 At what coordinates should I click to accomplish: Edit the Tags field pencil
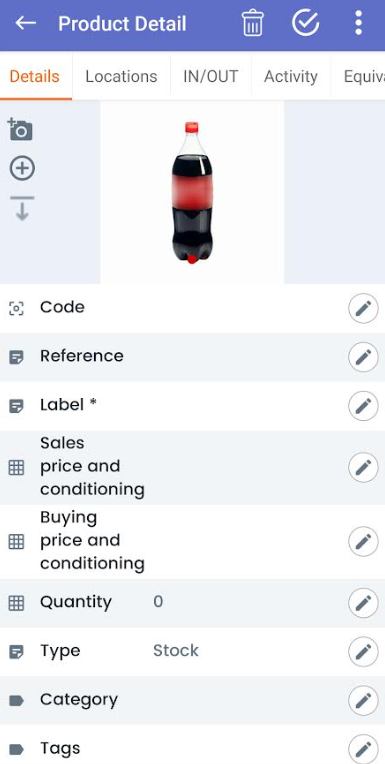coord(363,748)
